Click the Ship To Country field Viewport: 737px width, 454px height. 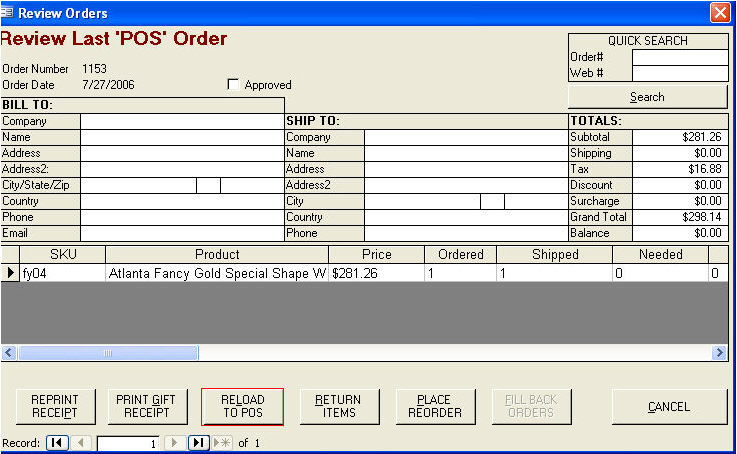click(x=466, y=217)
